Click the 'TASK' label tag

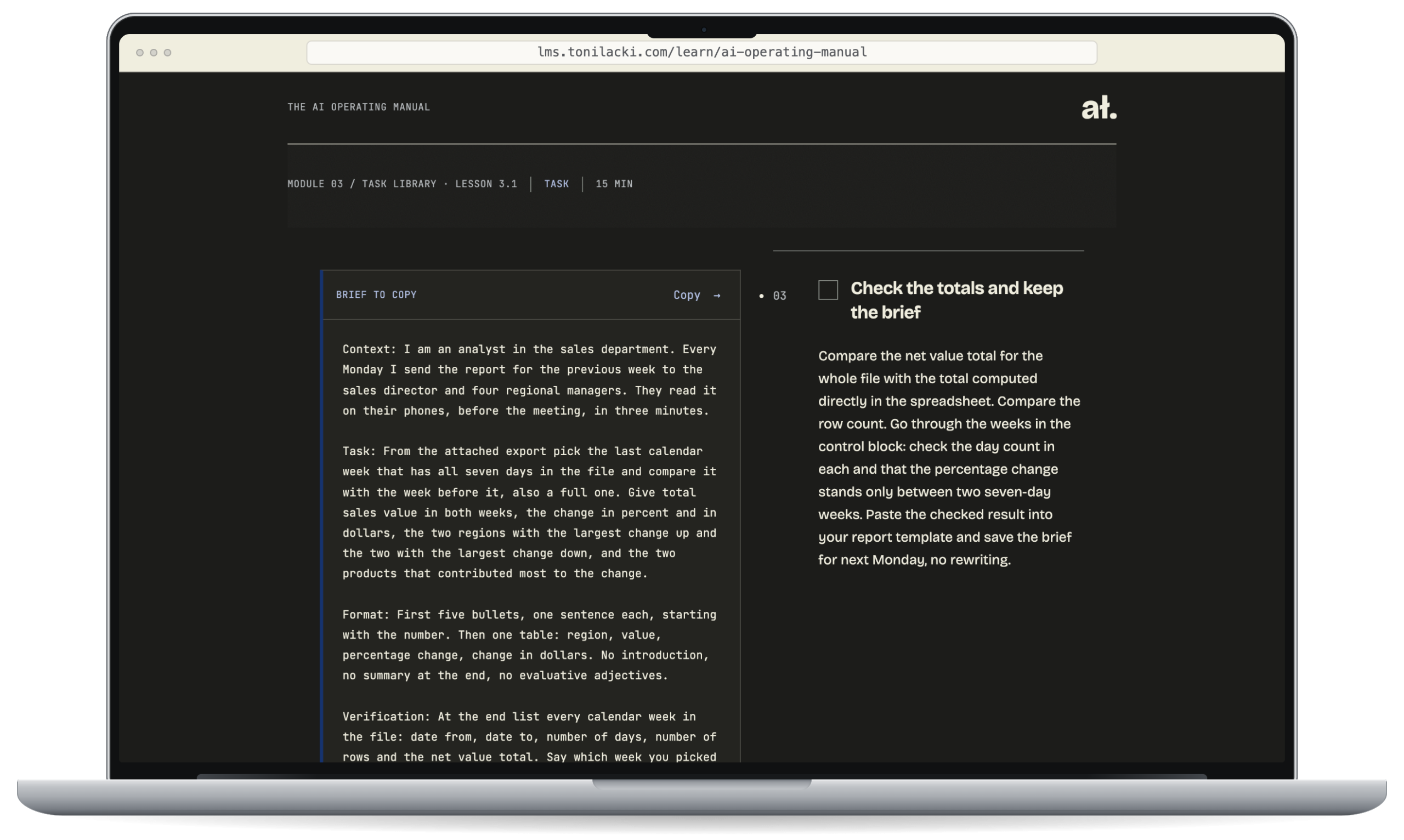[x=556, y=184]
